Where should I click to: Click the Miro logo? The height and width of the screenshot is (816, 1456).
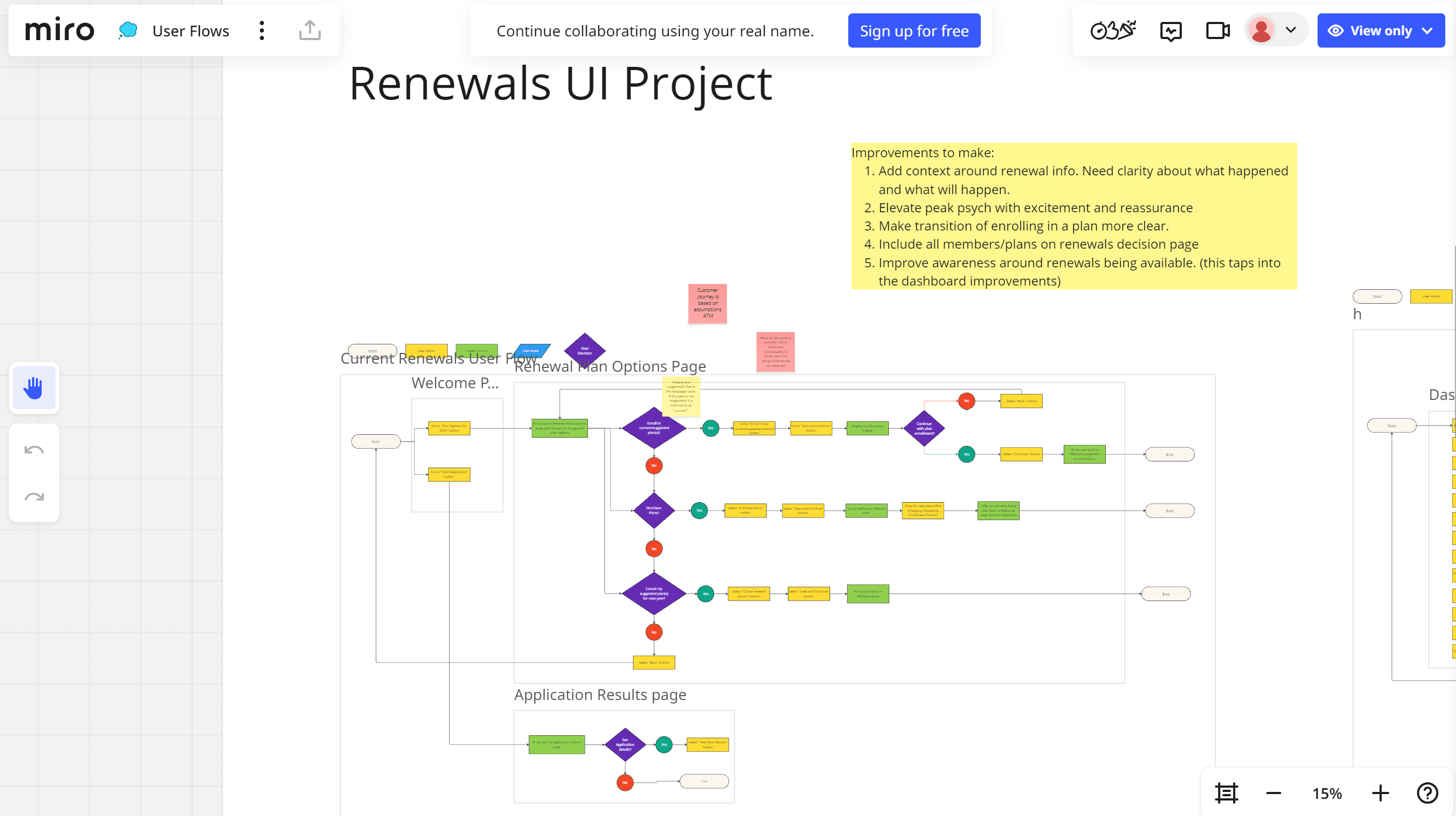(59, 30)
